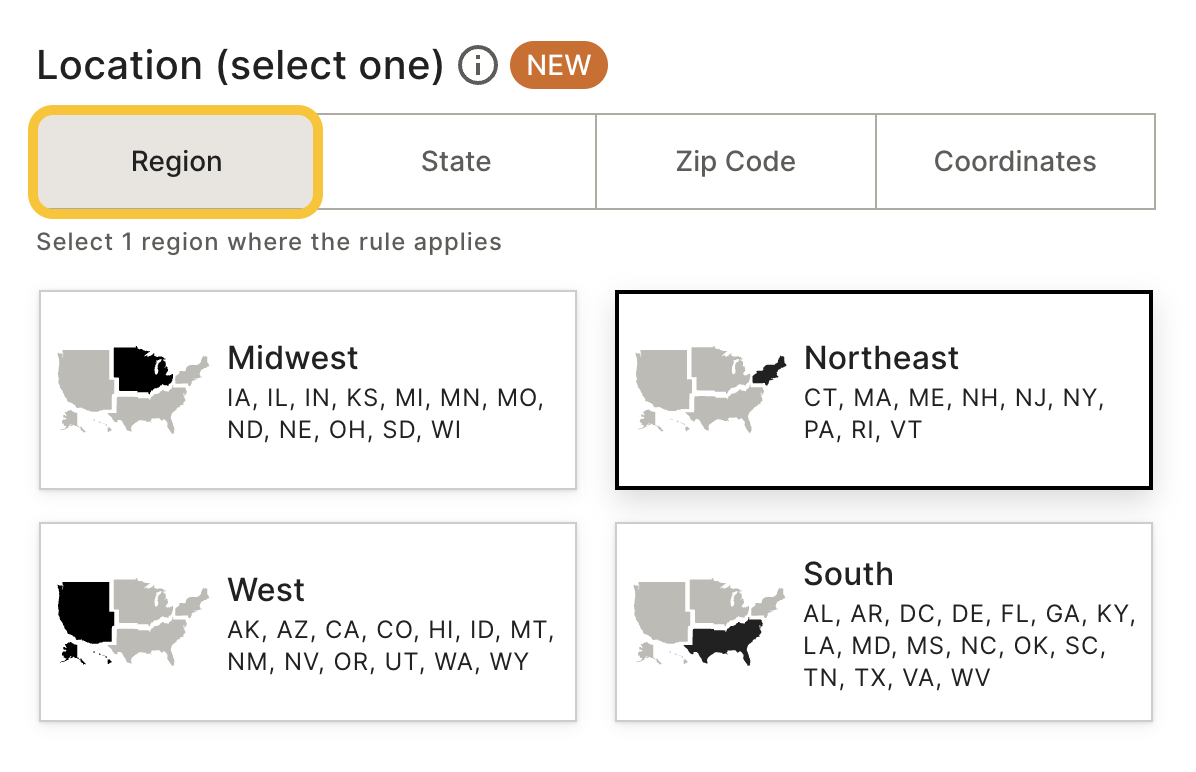The image size is (1196, 772).
Task: Choose the West region card
Action: pos(308,622)
